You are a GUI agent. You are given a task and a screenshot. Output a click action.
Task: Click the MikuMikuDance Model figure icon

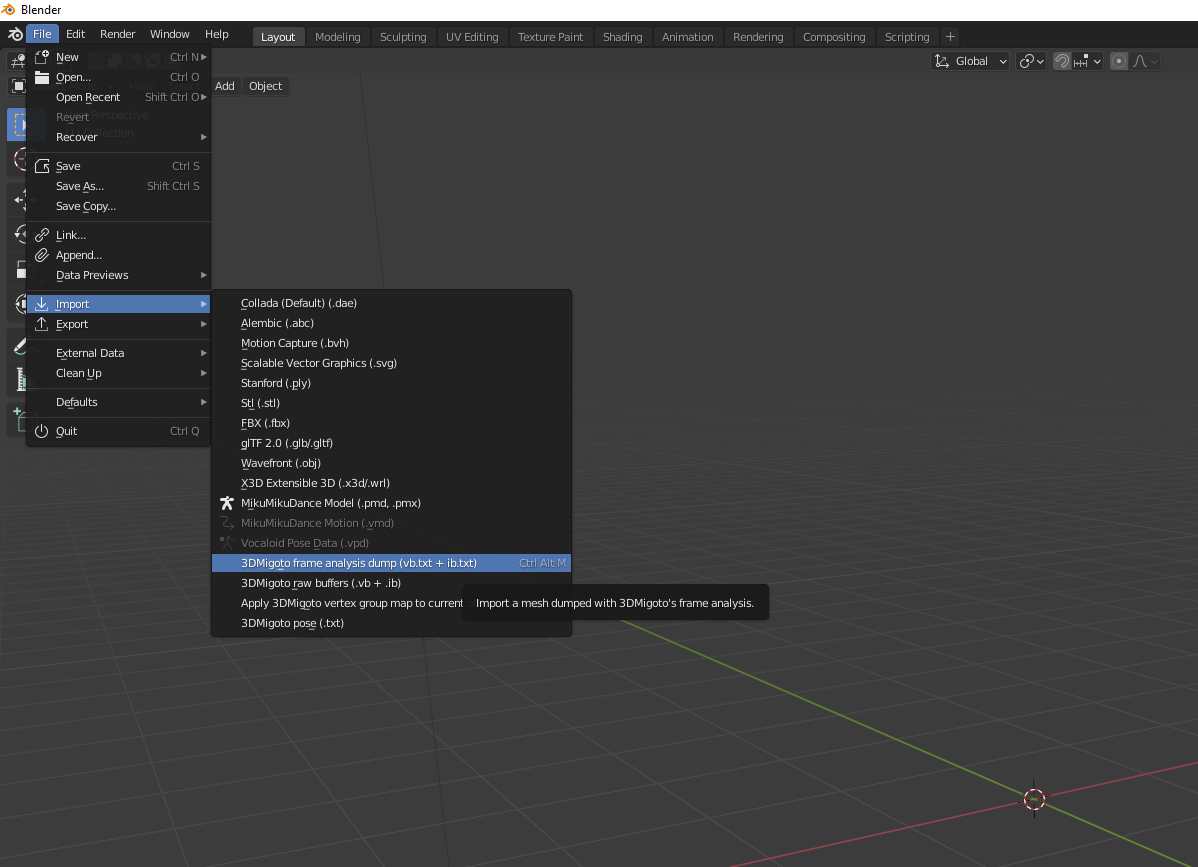[227, 503]
